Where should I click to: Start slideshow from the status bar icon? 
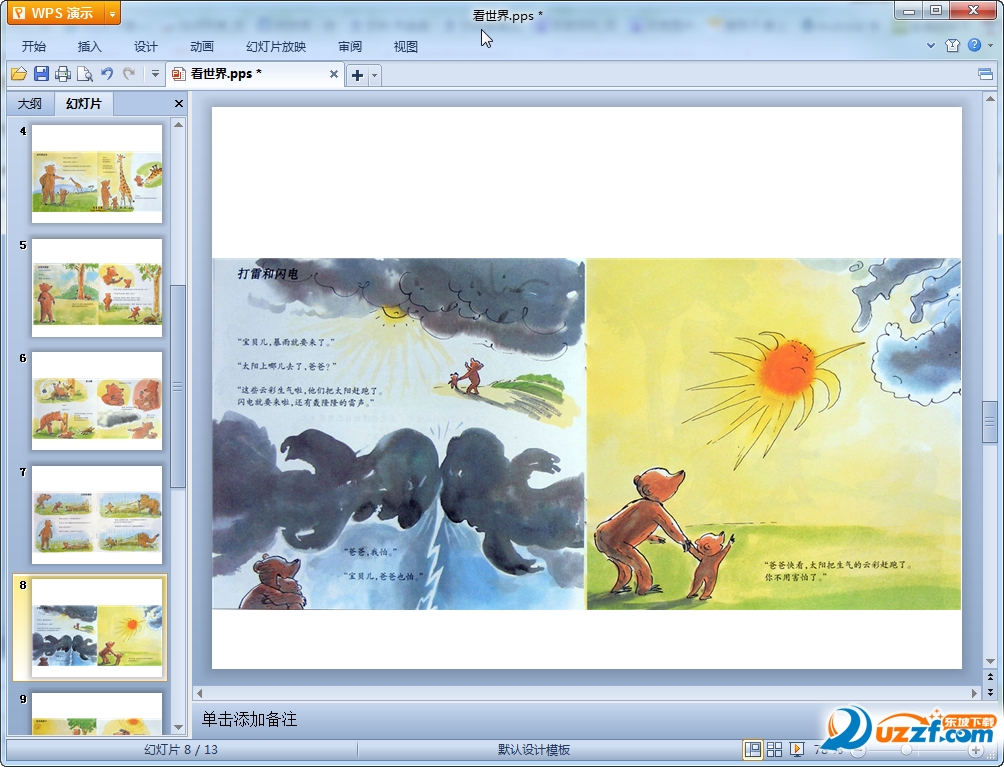click(797, 749)
